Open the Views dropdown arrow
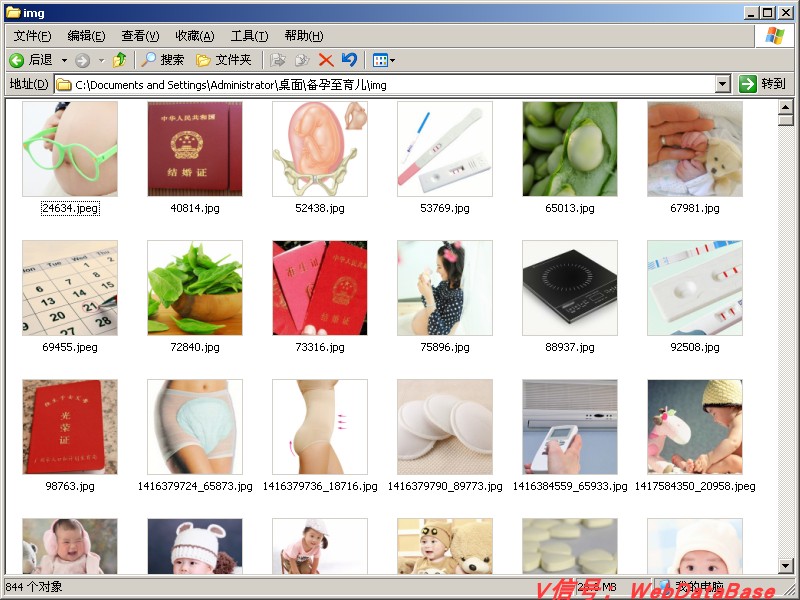This screenshot has width=800, height=600. [x=393, y=61]
